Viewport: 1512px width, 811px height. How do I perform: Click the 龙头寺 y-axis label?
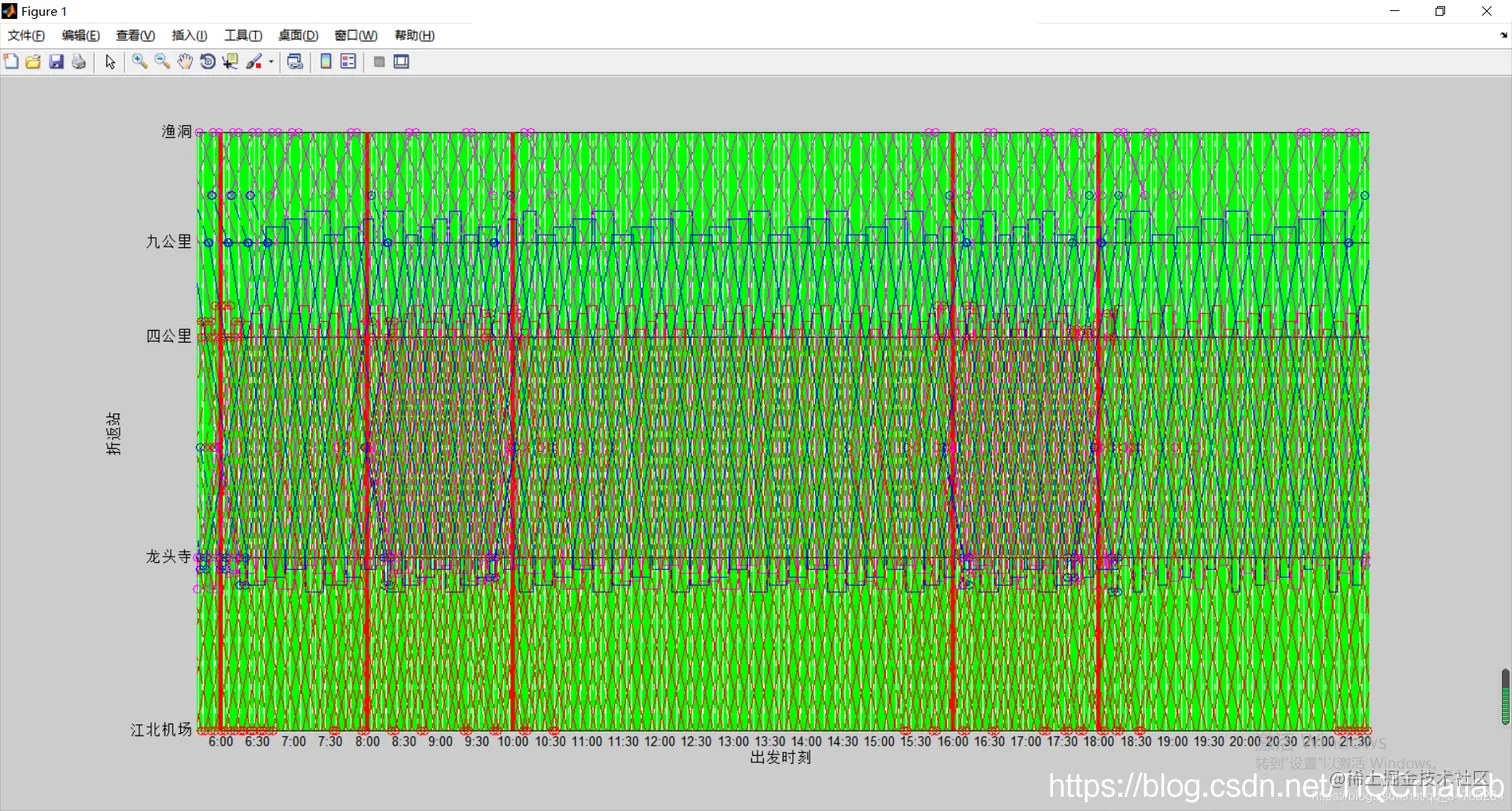click(x=169, y=557)
